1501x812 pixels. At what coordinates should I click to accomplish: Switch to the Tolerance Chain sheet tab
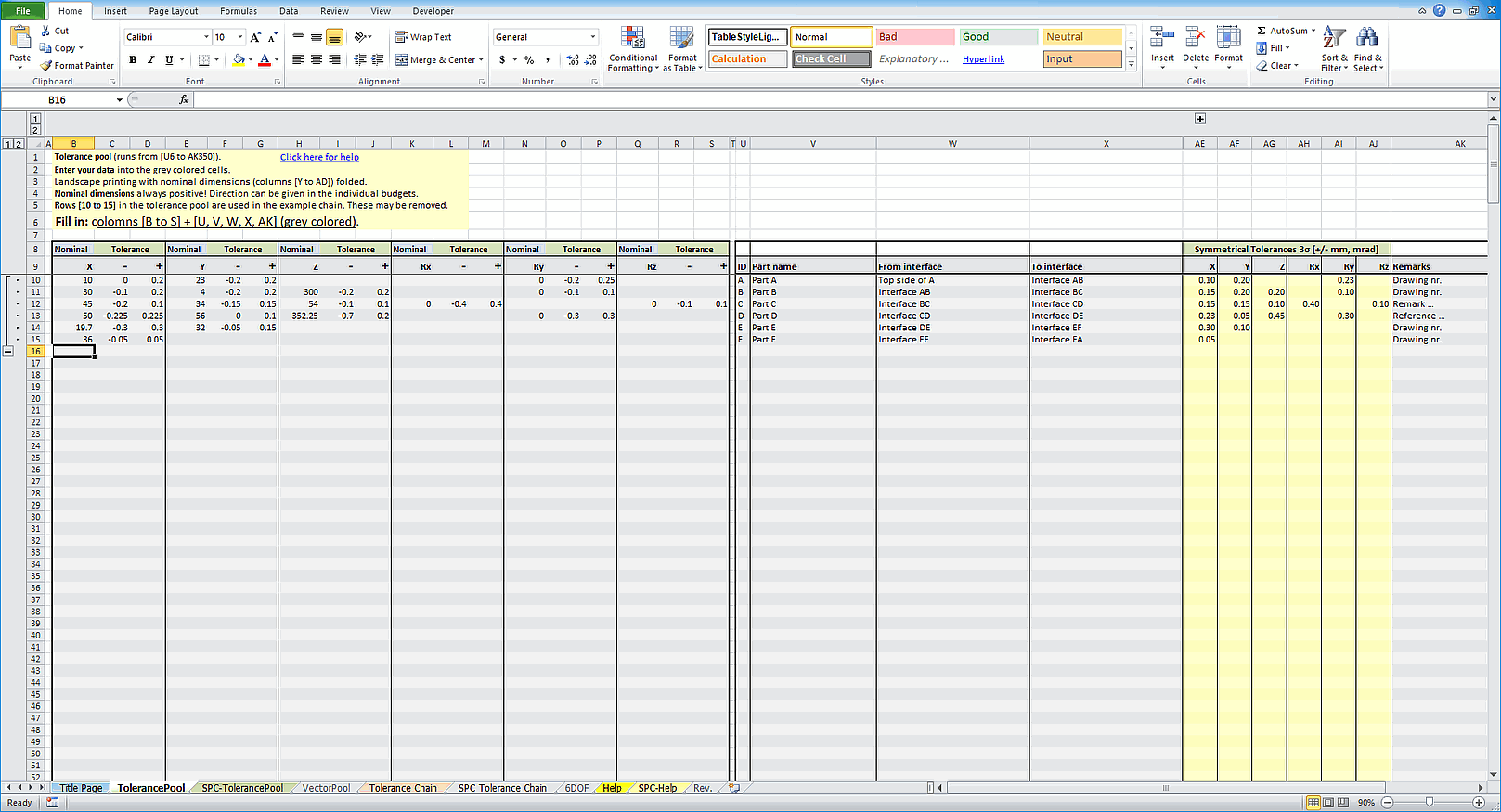coord(403,788)
